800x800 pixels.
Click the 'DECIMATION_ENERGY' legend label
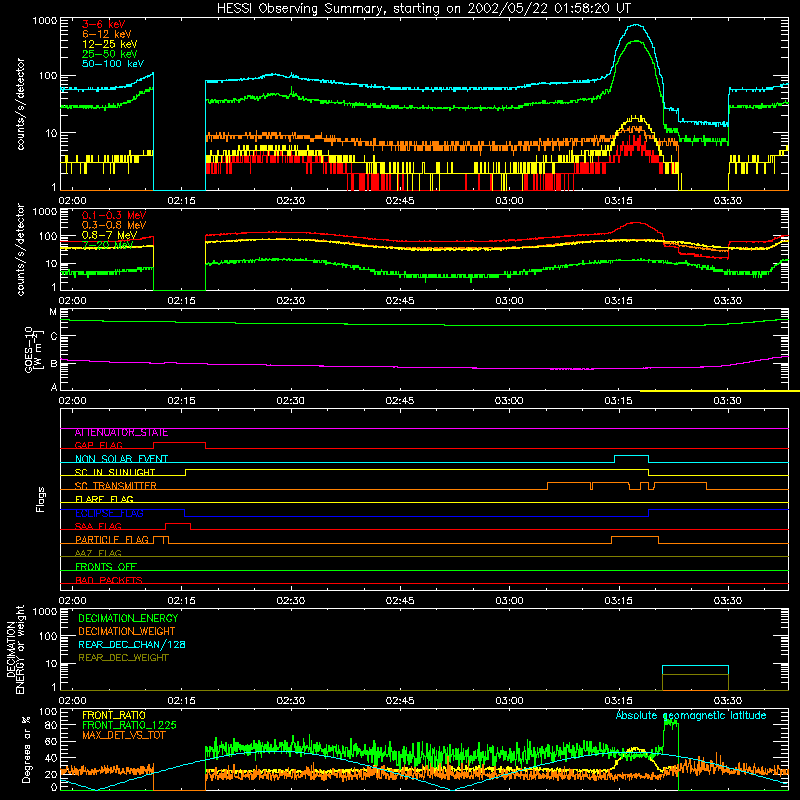coord(128,618)
